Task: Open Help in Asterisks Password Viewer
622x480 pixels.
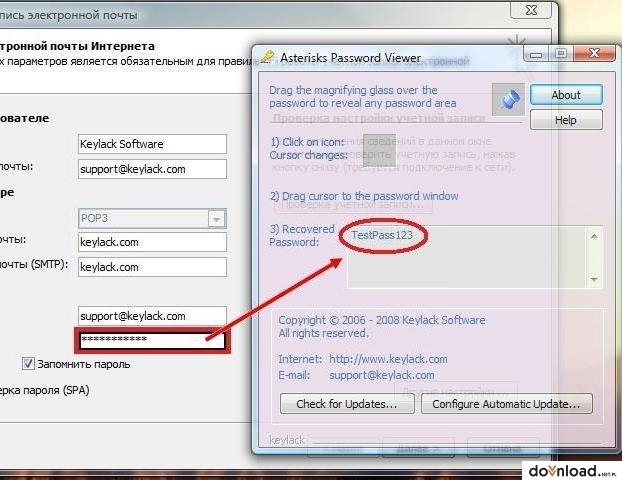Action: coord(566,120)
